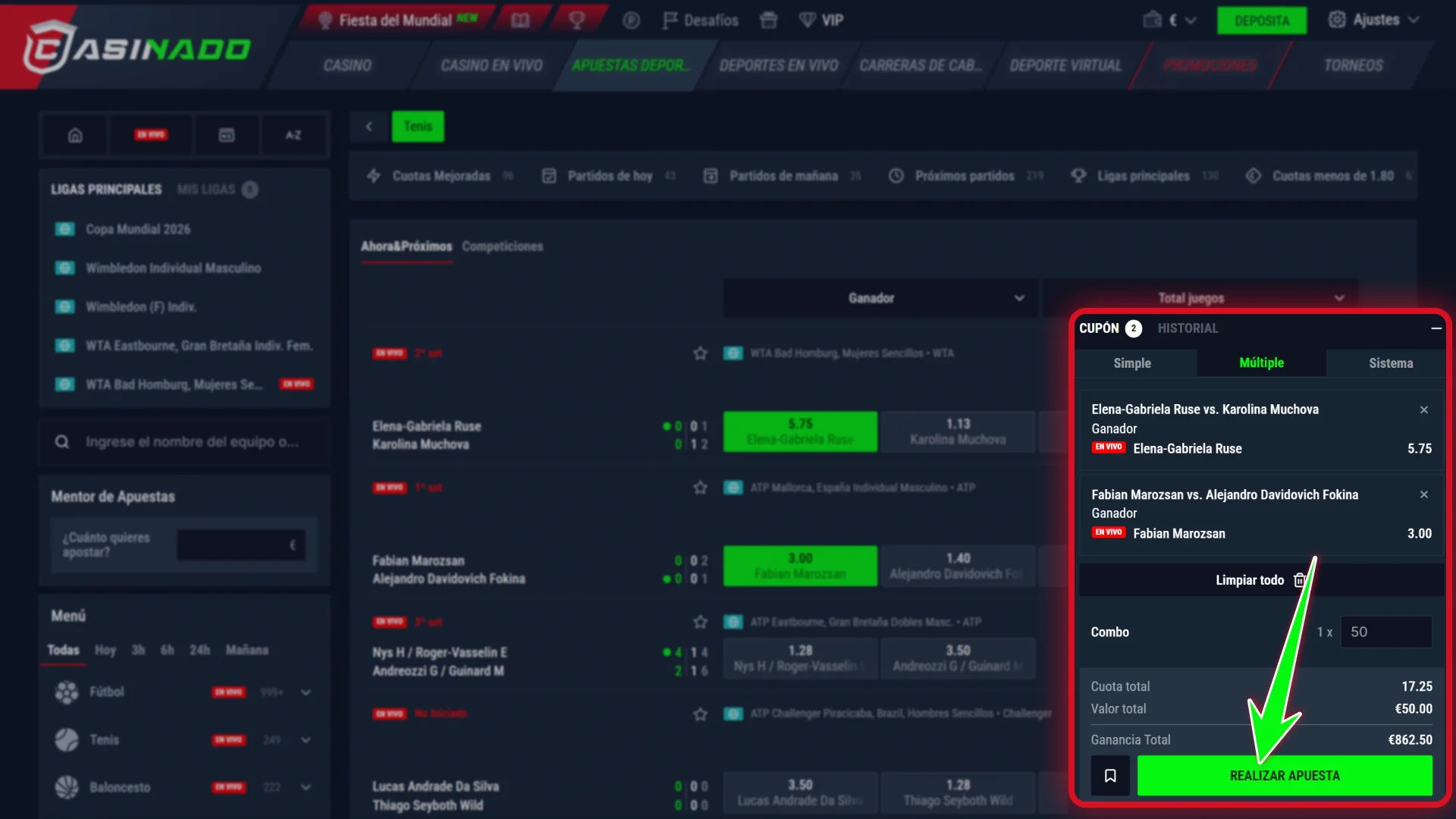1456x819 pixels.
Task: Favorite the ATP Eastbourne doubles match star
Action: 700,622
